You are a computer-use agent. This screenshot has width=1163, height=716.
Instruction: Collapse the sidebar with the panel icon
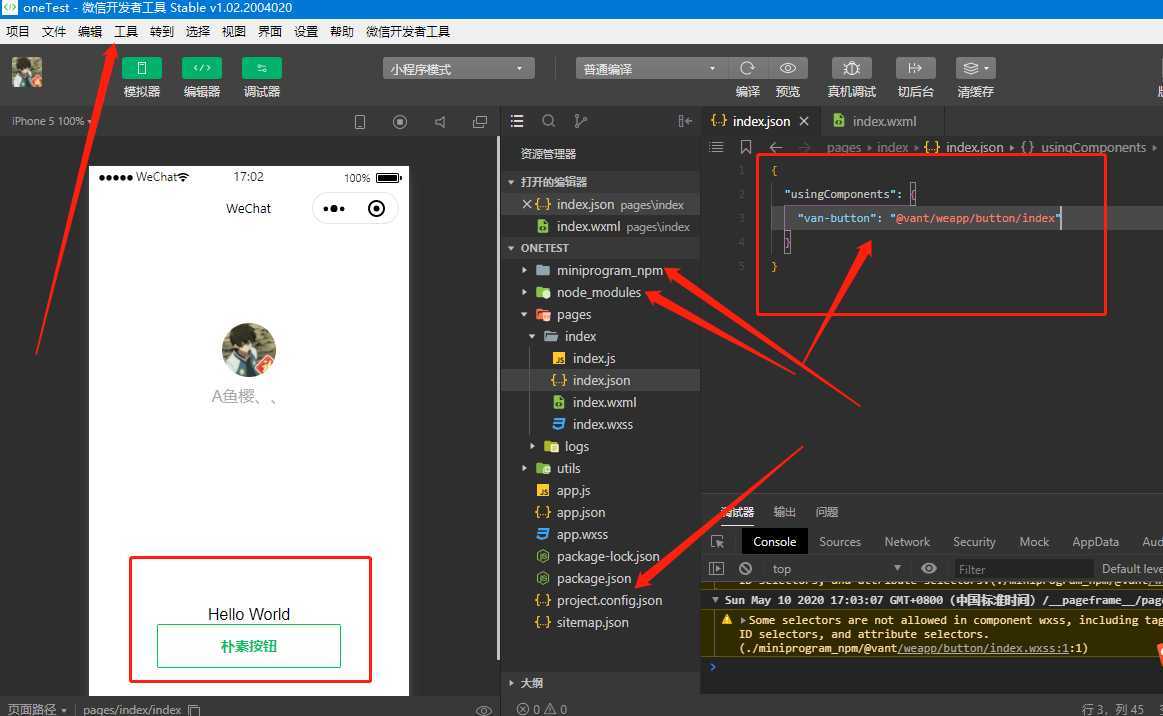pos(685,121)
